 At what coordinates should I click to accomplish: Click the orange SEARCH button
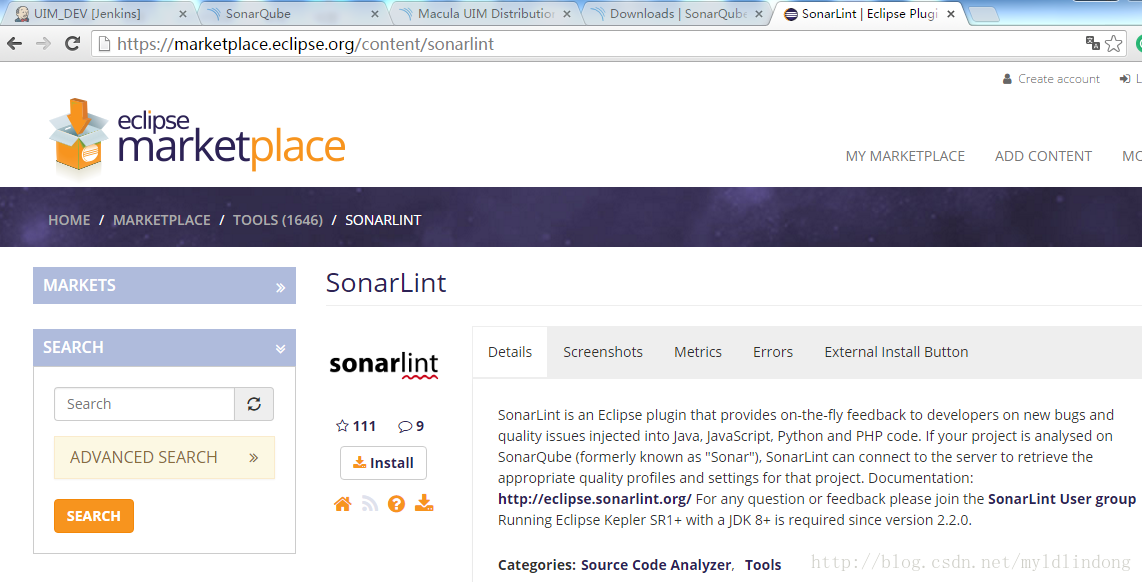coord(94,516)
